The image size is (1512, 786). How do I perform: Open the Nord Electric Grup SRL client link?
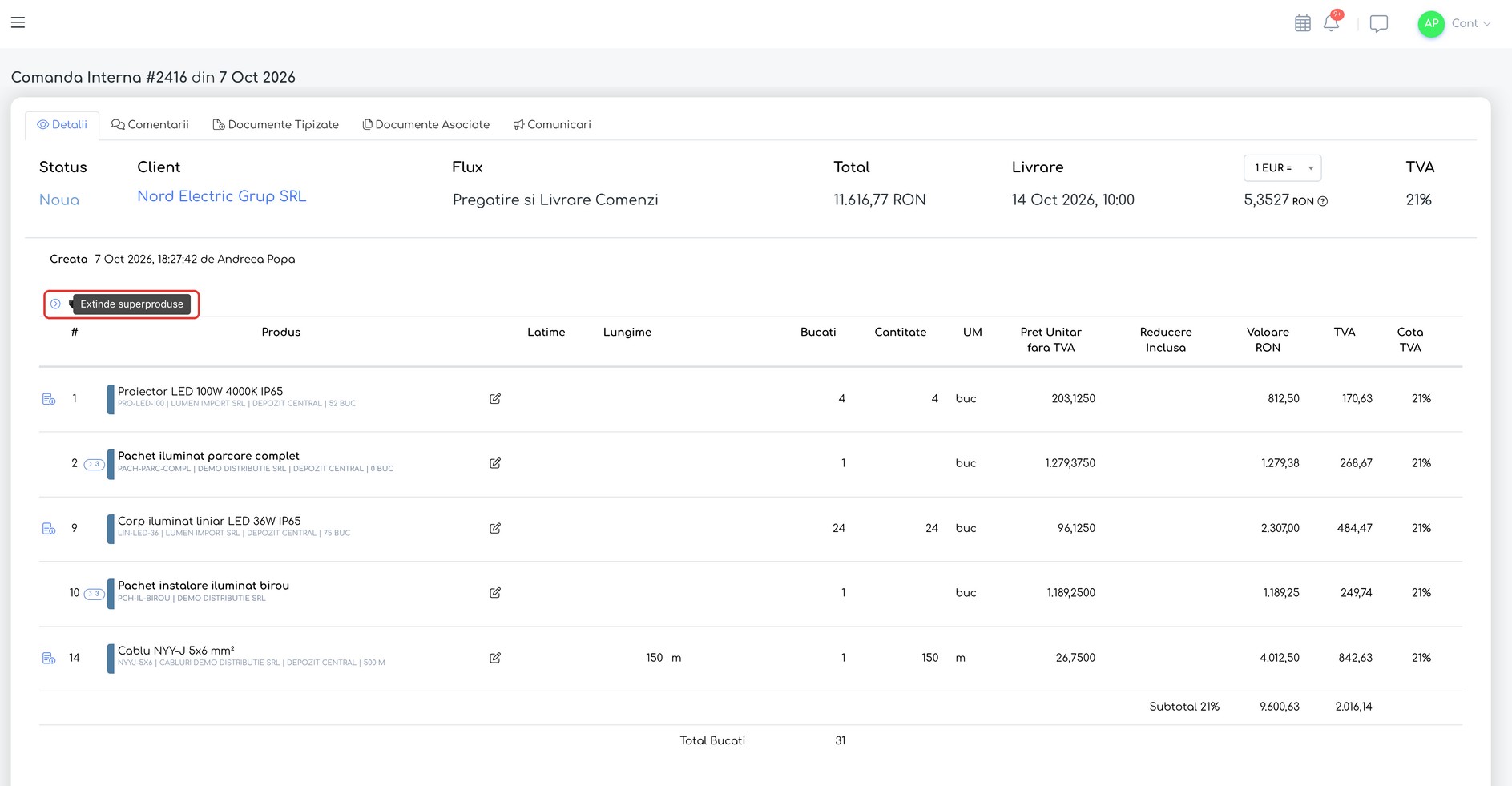point(222,196)
